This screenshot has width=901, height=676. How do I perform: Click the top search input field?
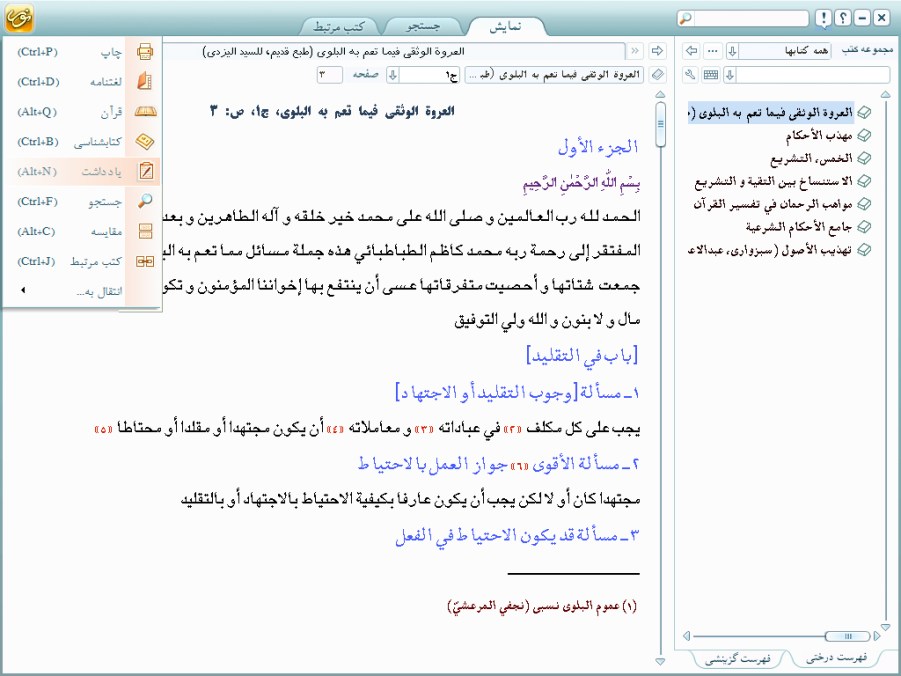click(751, 18)
